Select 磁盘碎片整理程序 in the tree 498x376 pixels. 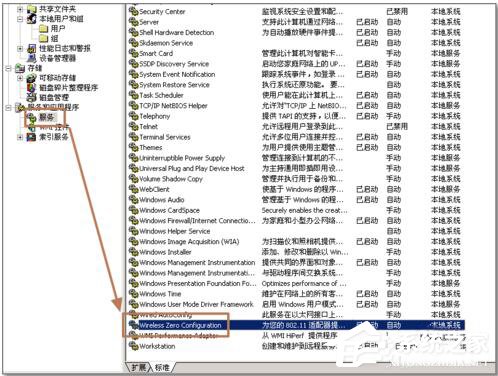68,88
